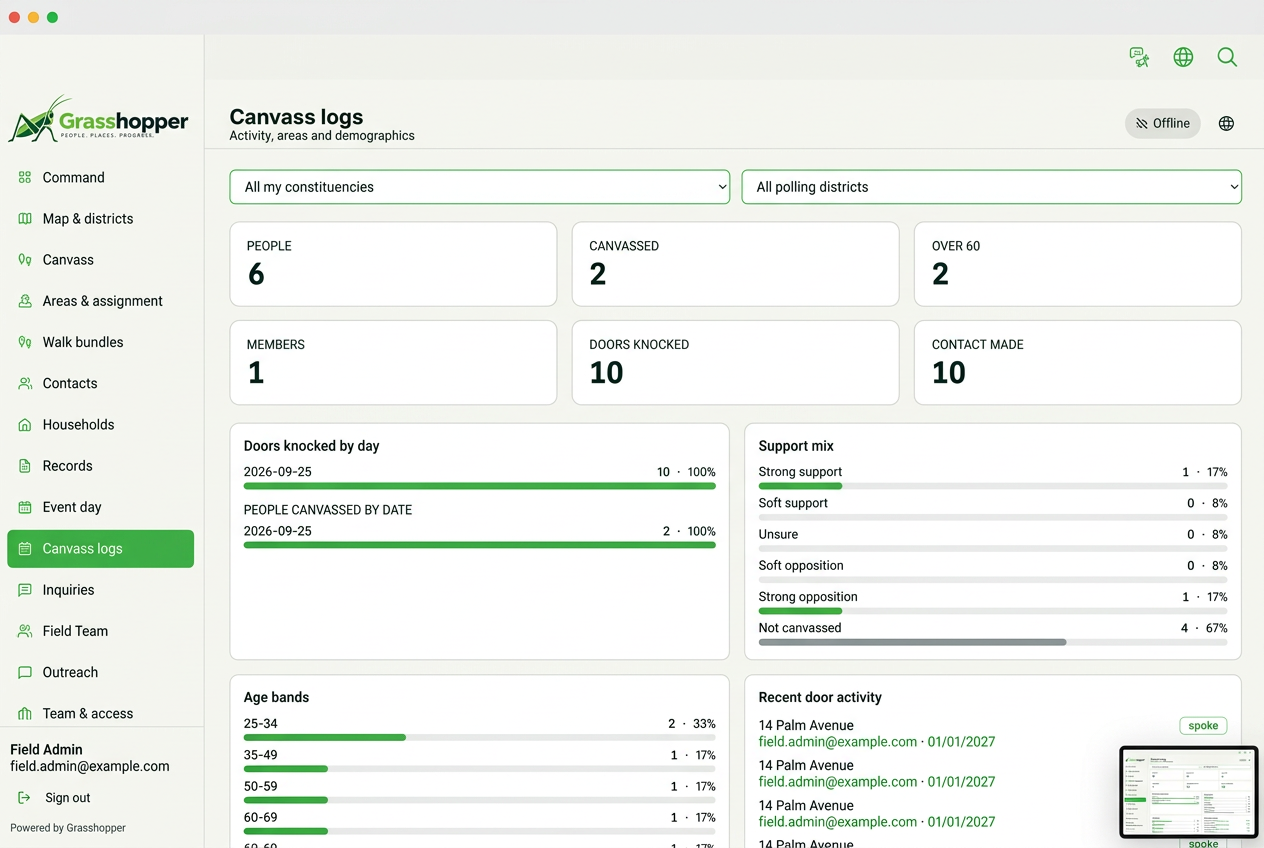This screenshot has width=1264, height=848.
Task: Click the '35-49' age band label
Action: 261,755
